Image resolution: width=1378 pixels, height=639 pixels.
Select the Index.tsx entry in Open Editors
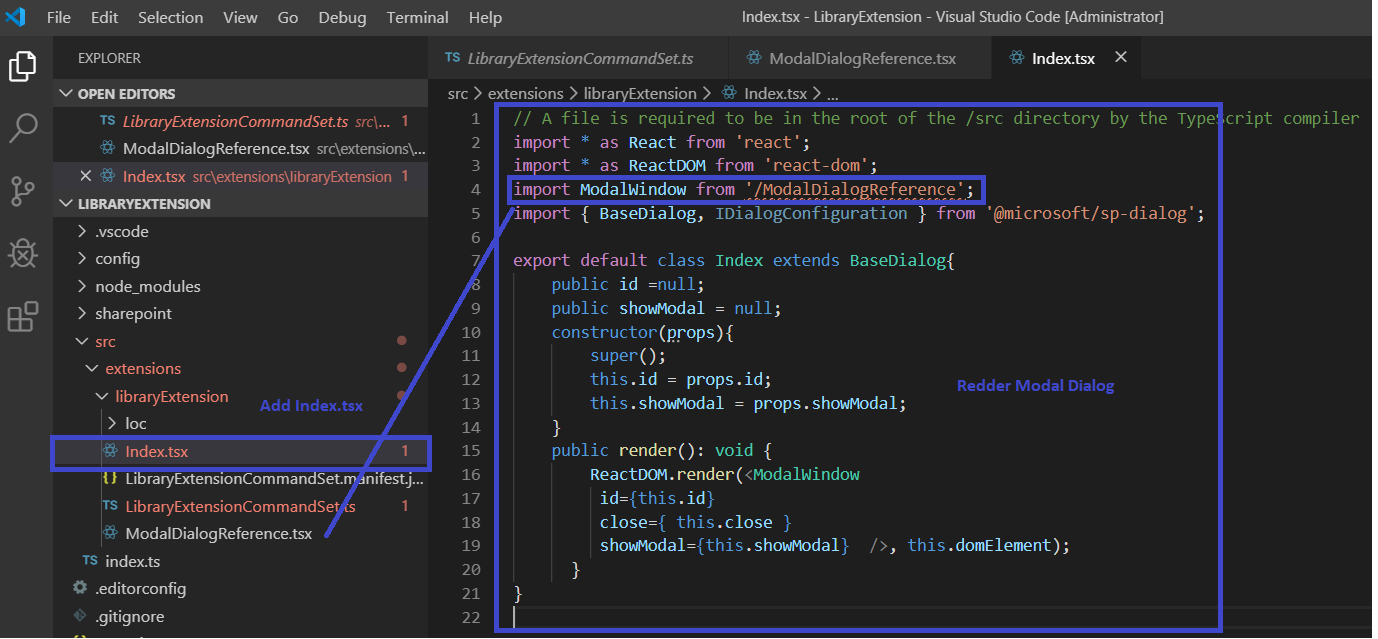tap(240, 176)
